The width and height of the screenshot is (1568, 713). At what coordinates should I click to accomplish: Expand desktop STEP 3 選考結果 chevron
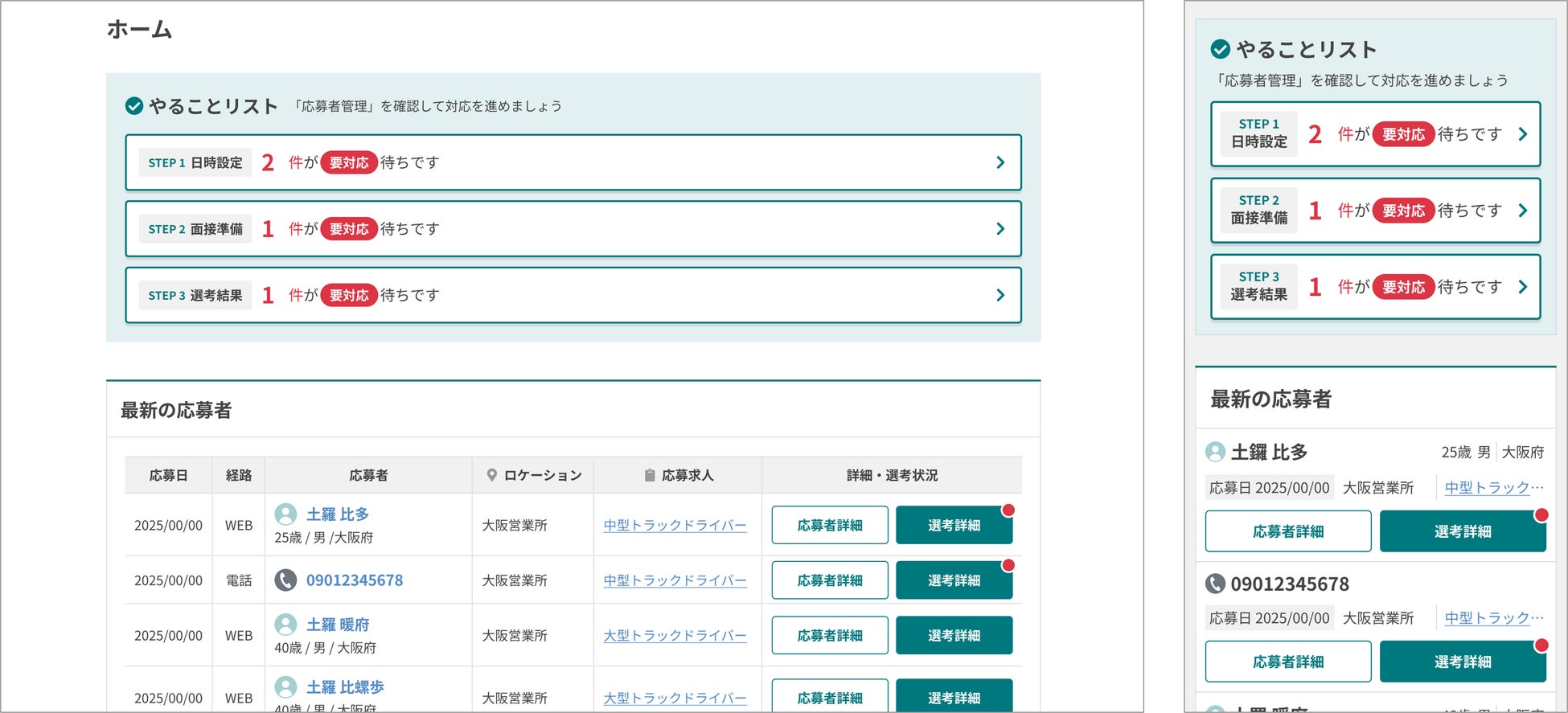1000,295
